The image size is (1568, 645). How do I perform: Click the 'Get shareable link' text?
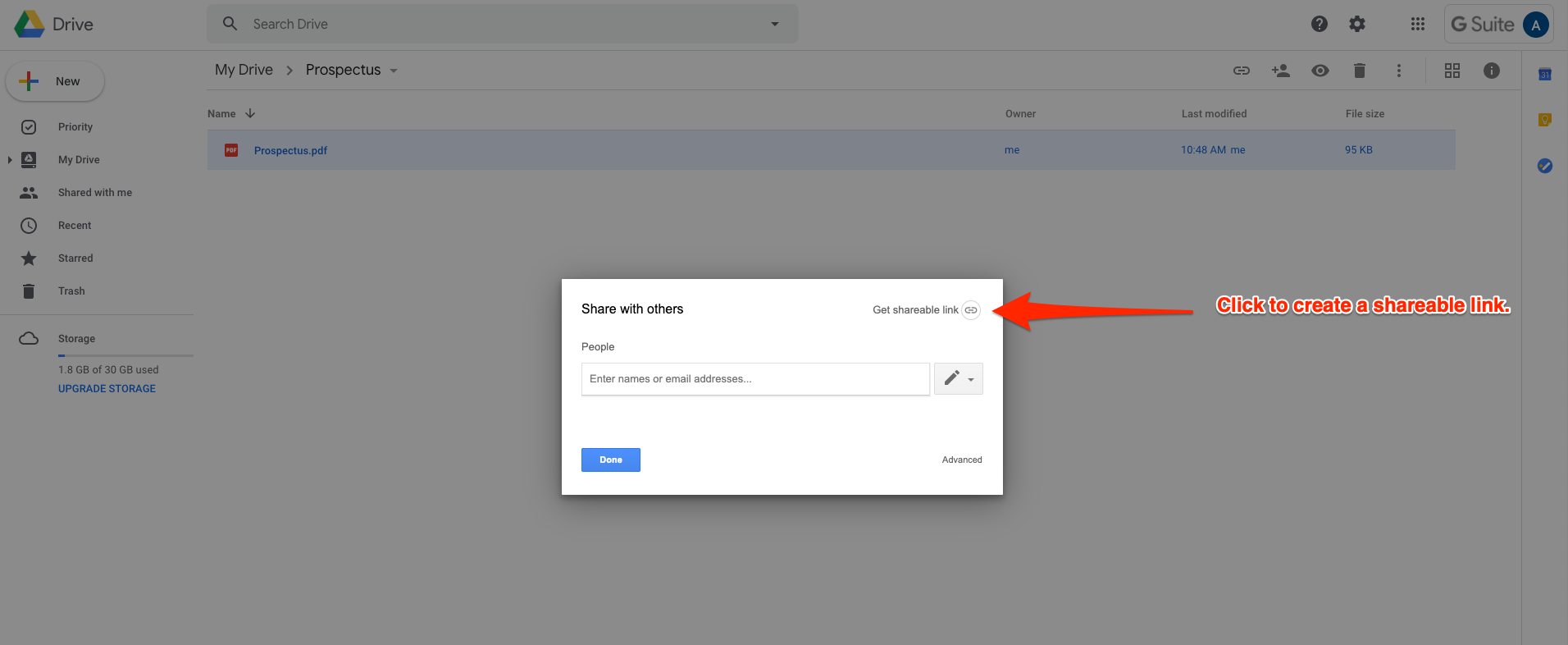pyautogui.click(x=915, y=309)
